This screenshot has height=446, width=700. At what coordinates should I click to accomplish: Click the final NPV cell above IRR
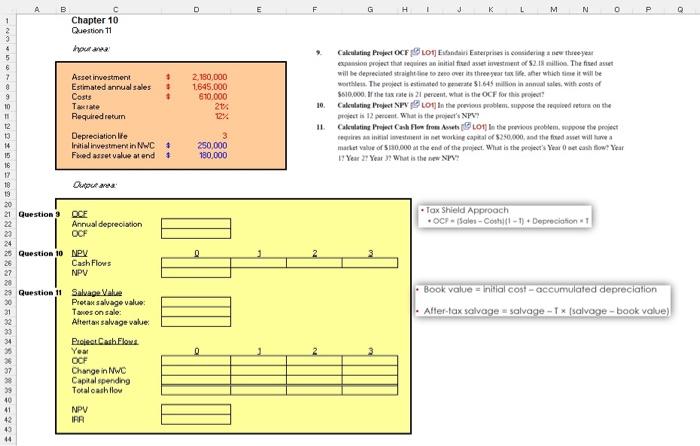click(196, 409)
